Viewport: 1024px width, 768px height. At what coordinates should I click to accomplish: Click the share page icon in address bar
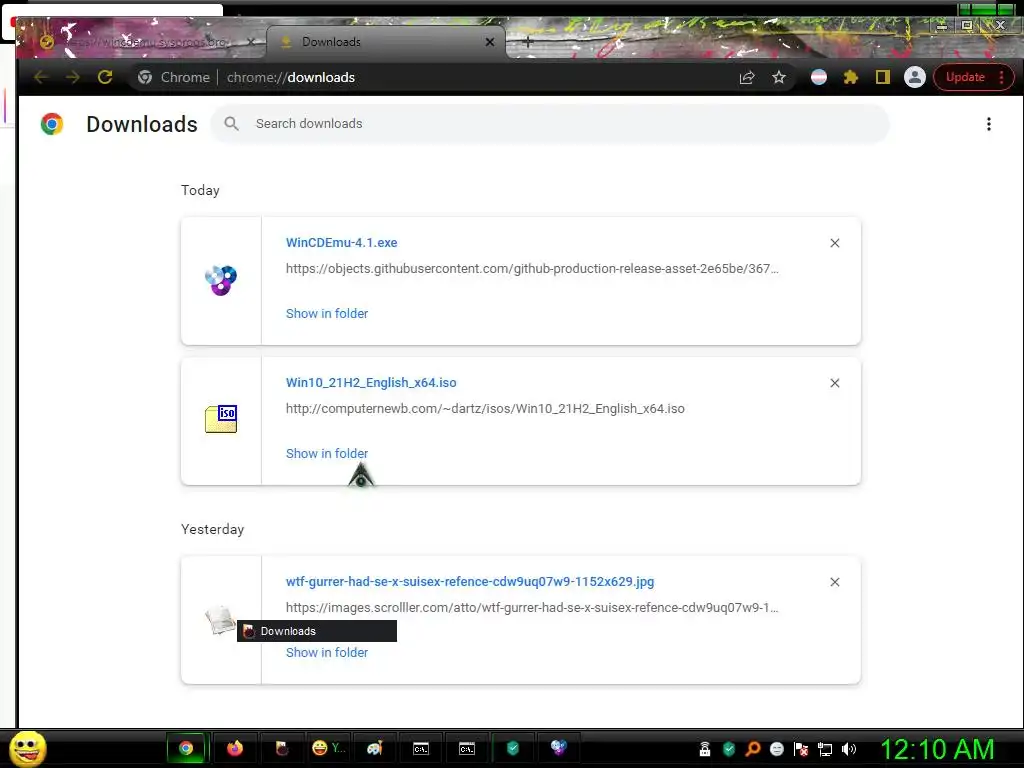747,78
